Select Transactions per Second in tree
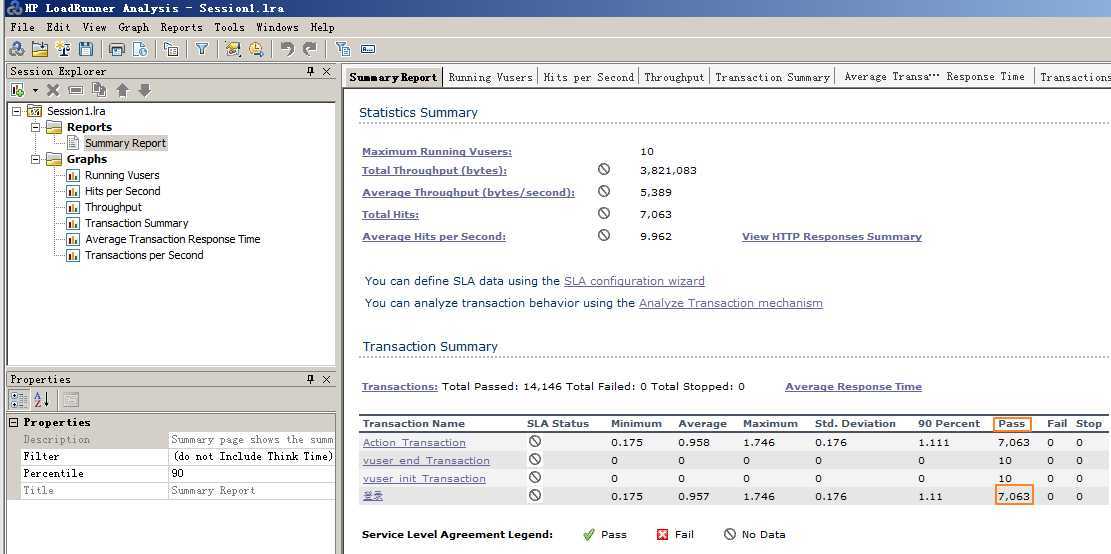 click(x=144, y=255)
